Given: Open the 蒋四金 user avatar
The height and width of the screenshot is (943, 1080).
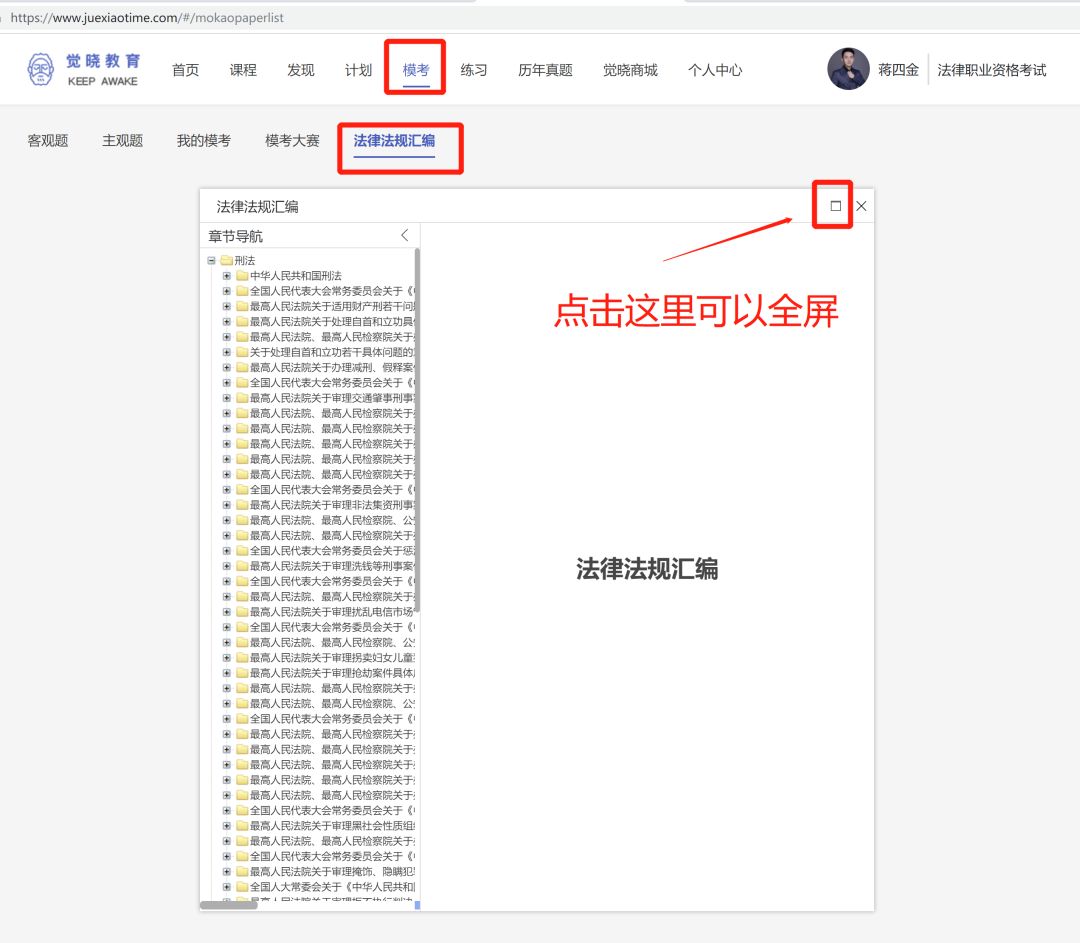Looking at the screenshot, I should (x=848, y=70).
